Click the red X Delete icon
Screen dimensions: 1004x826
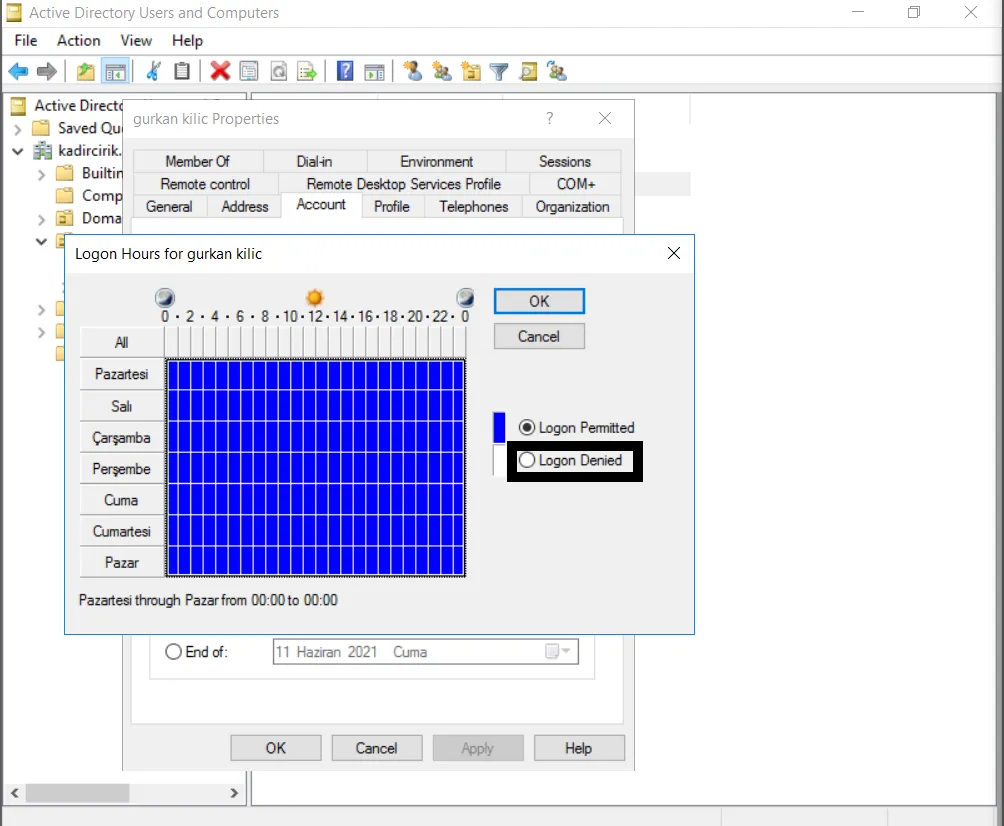click(220, 71)
